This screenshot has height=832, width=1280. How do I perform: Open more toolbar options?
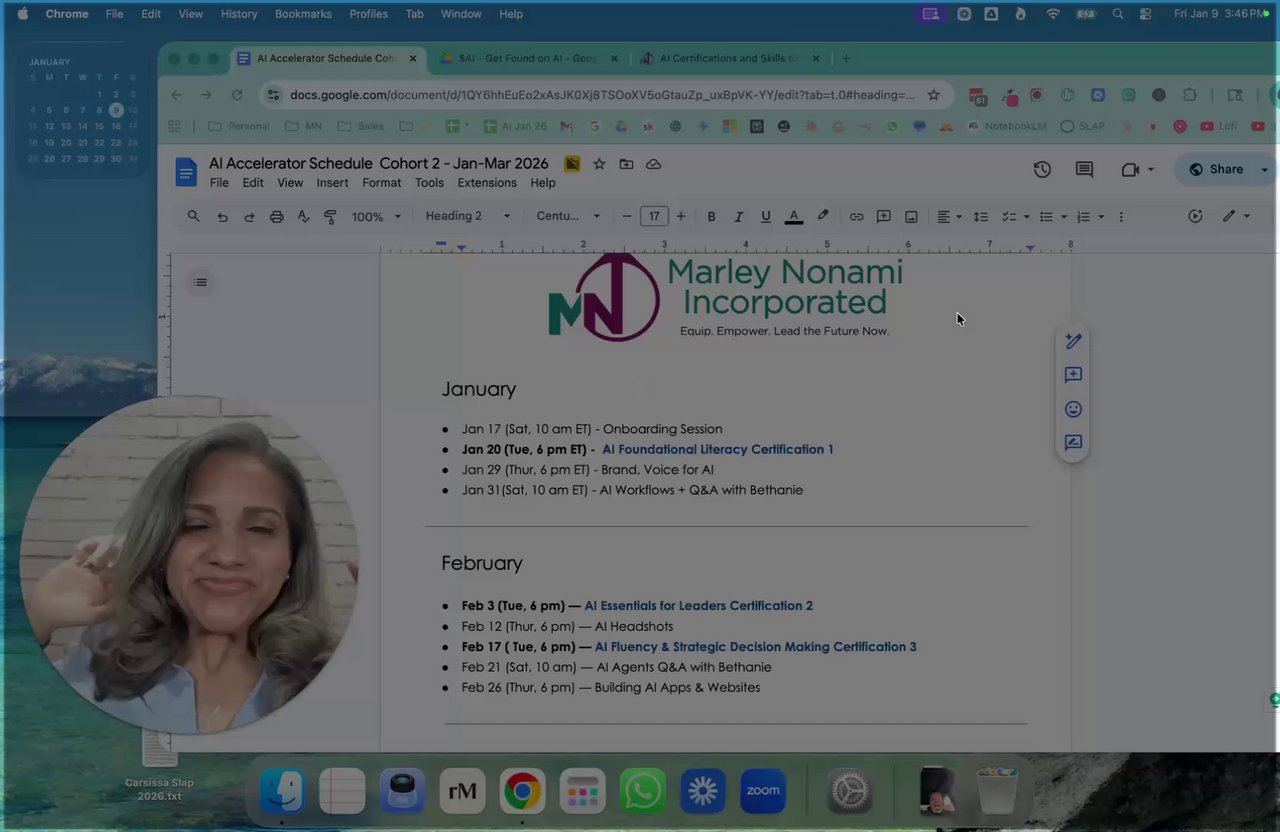(x=1120, y=216)
